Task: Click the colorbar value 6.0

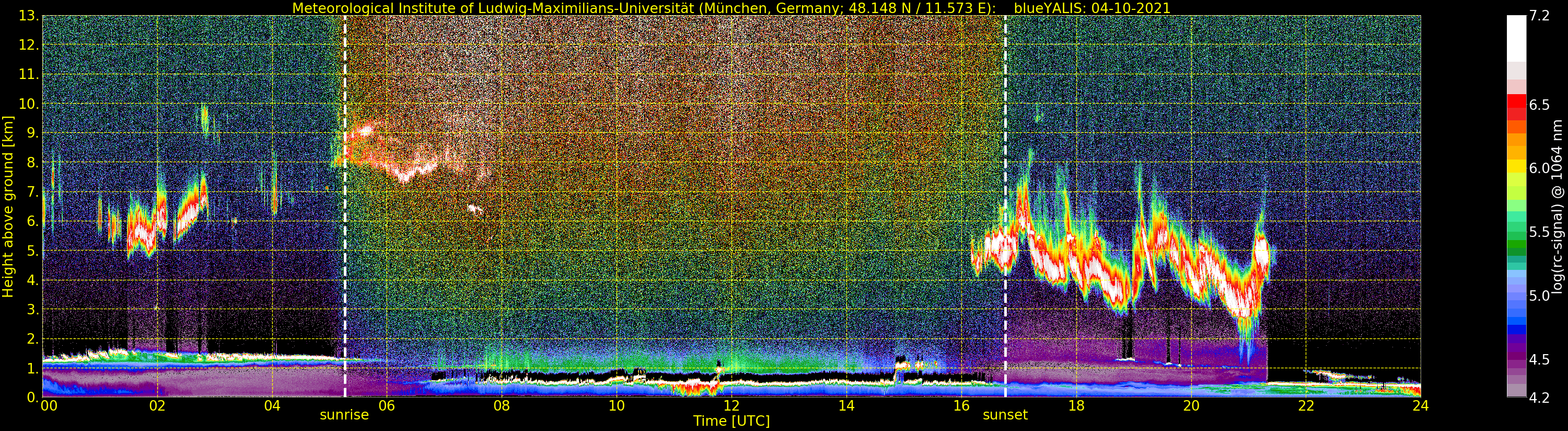Action: coord(1539,168)
